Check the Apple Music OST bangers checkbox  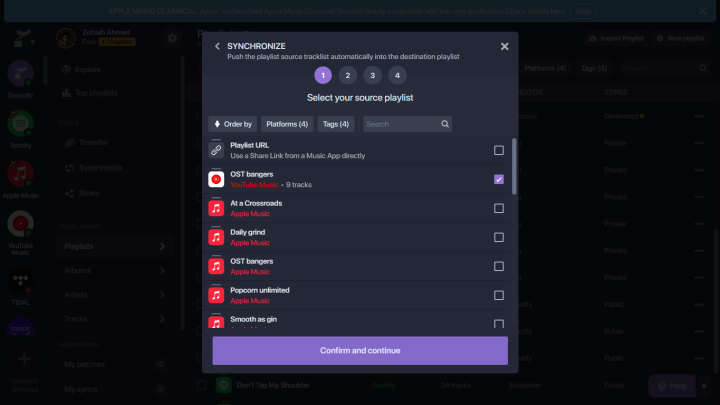coord(499,266)
